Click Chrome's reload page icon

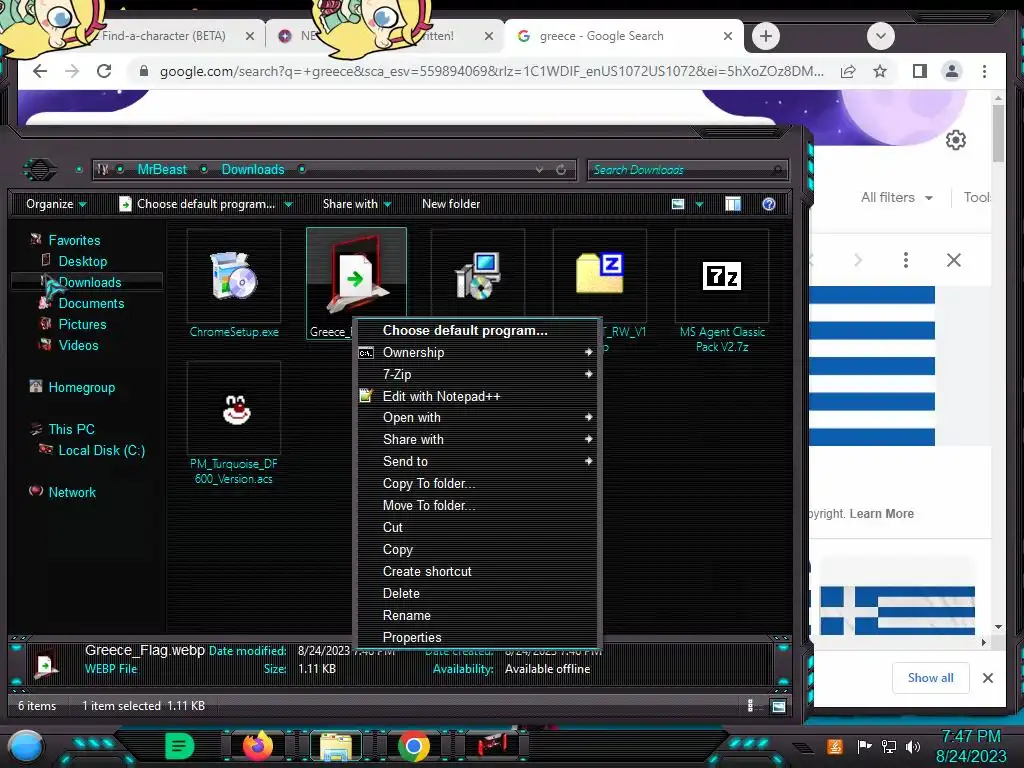[x=104, y=71]
